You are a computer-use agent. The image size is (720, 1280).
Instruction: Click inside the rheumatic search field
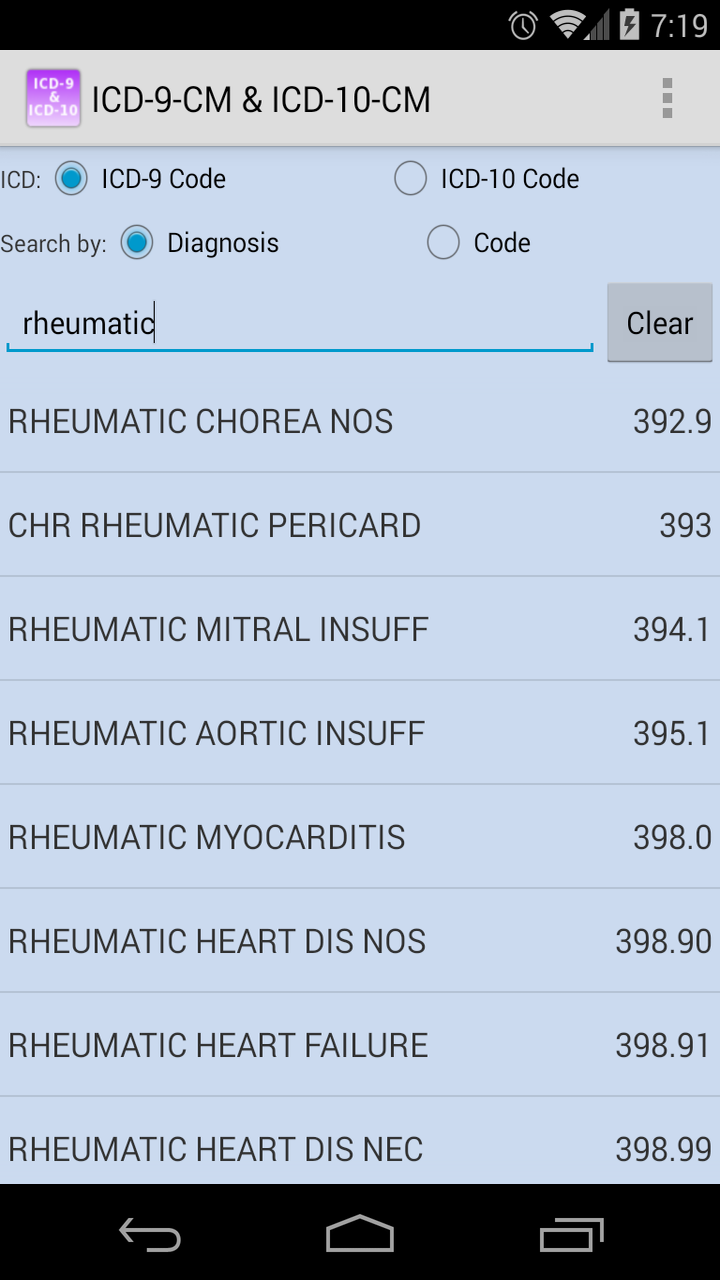coord(298,322)
